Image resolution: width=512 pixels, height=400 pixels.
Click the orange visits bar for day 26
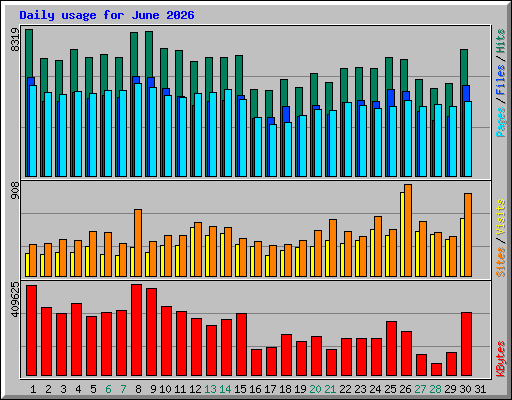click(x=408, y=230)
